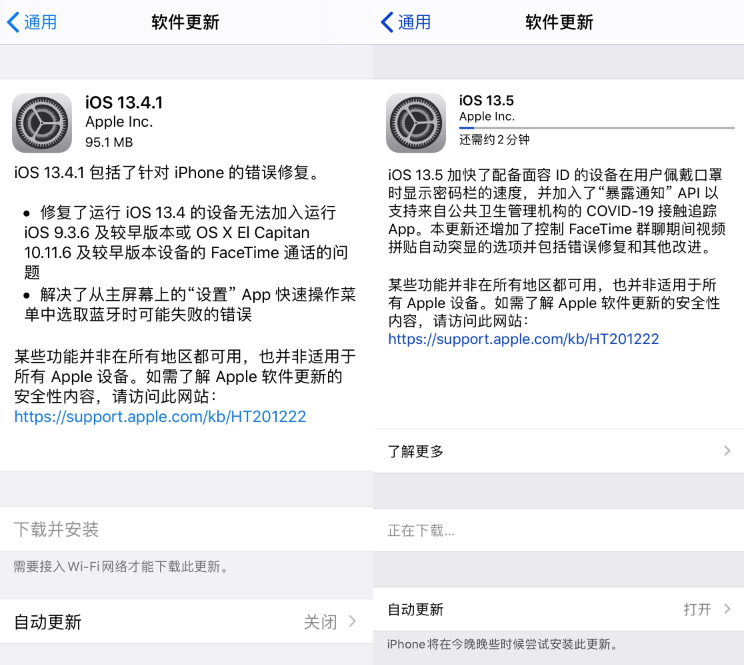The width and height of the screenshot is (744, 665).
Task: Tap the iOS 13.5 settings gear icon
Action: (x=416, y=123)
